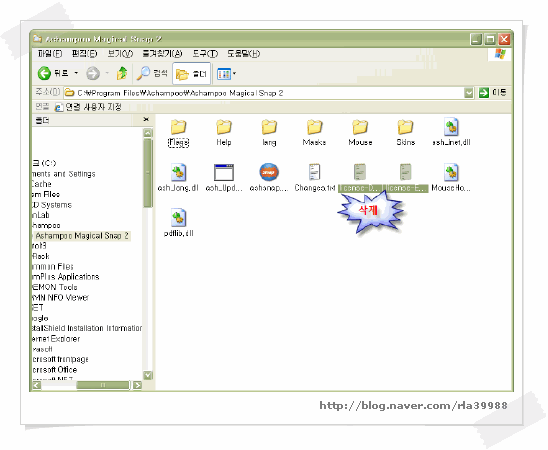The height and width of the screenshot is (450, 548).
Task: Select Ashampoo Magical Snap 2 tree item
Action: click(x=82, y=236)
